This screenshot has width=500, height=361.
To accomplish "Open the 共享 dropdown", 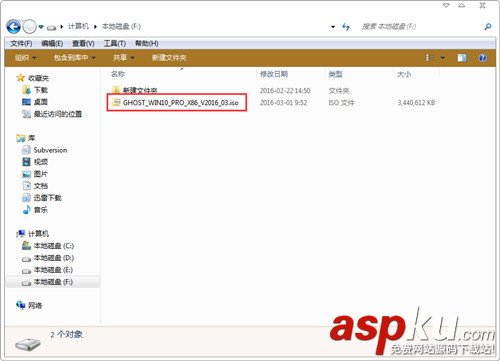I will point(124,58).
